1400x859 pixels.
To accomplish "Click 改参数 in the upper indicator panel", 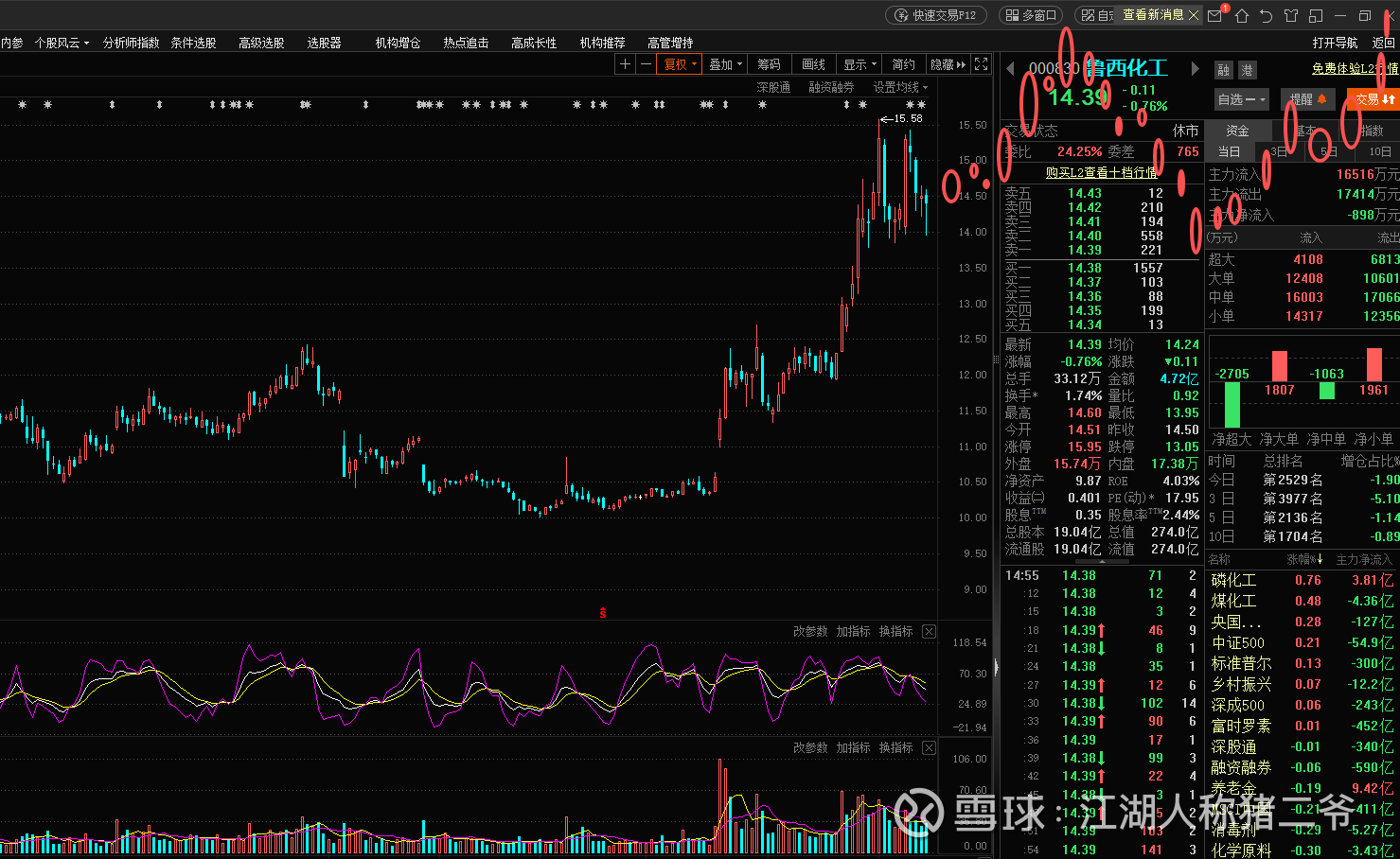I will (810, 631).
